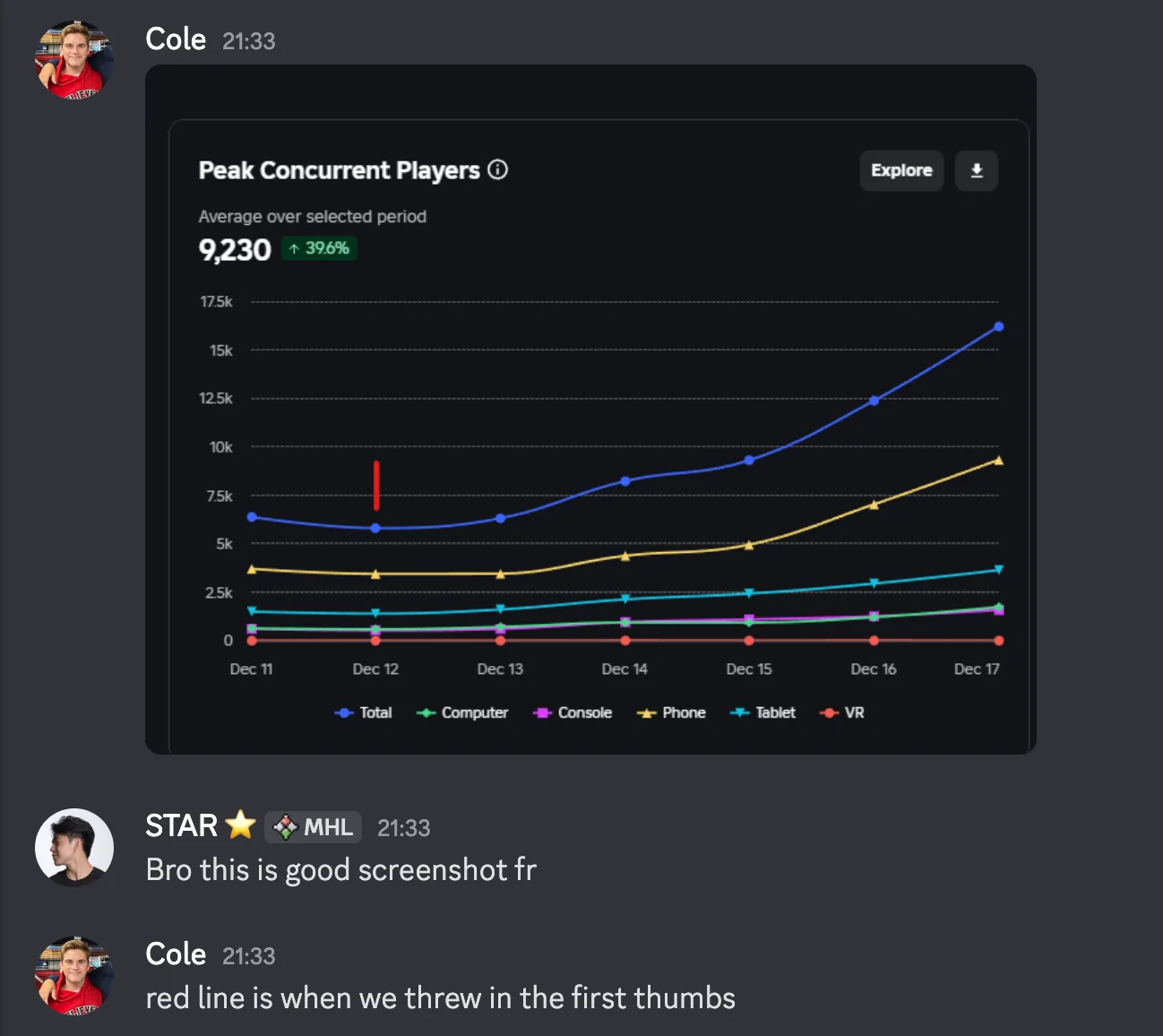Viewport: 1163px width, 1036px height.
Task: Click the STAR username
Action: pyautogui.click(x=182, y=825)
